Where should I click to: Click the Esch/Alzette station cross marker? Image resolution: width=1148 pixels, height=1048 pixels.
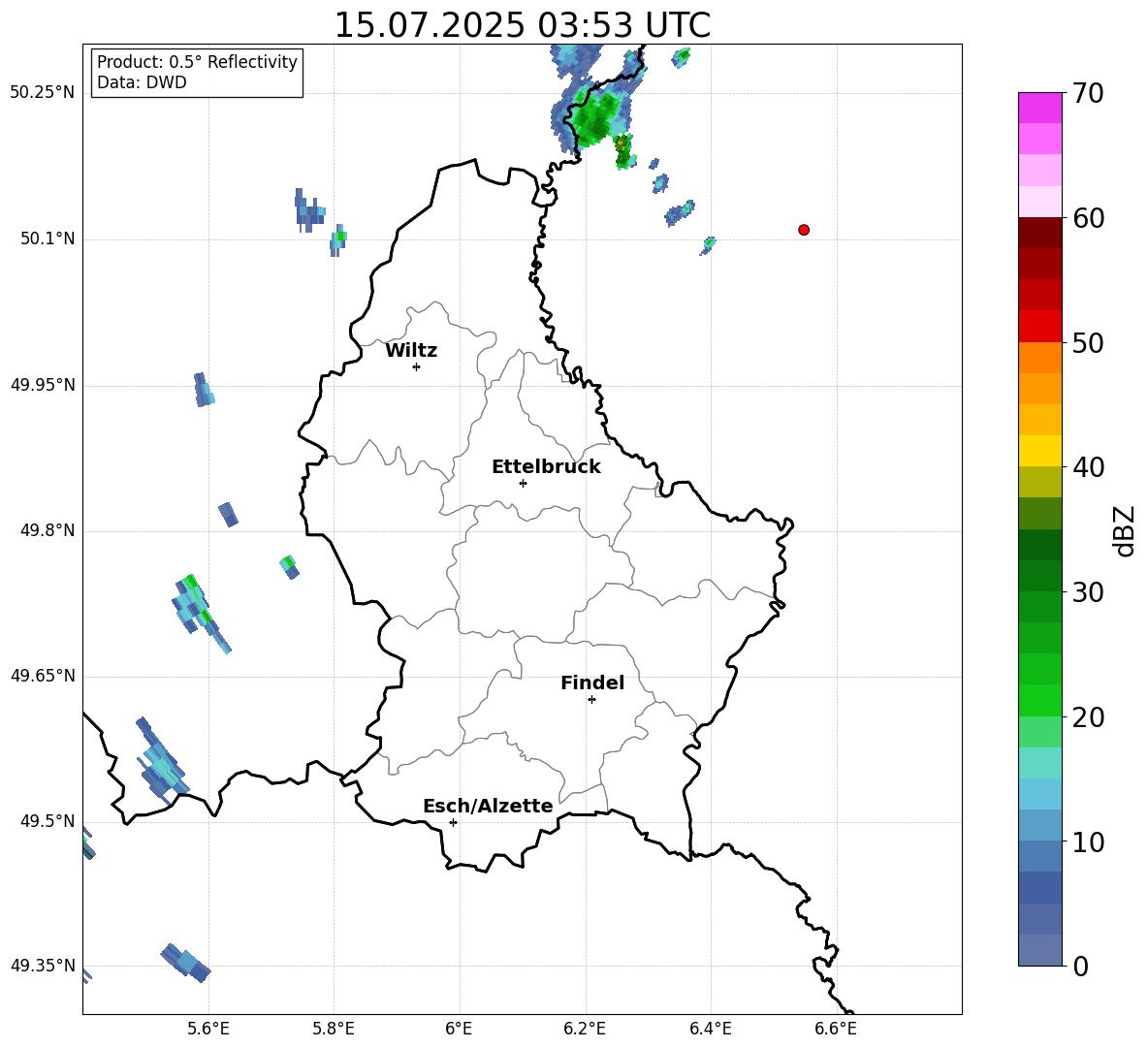pyautogui.click(x=453, y=822)
